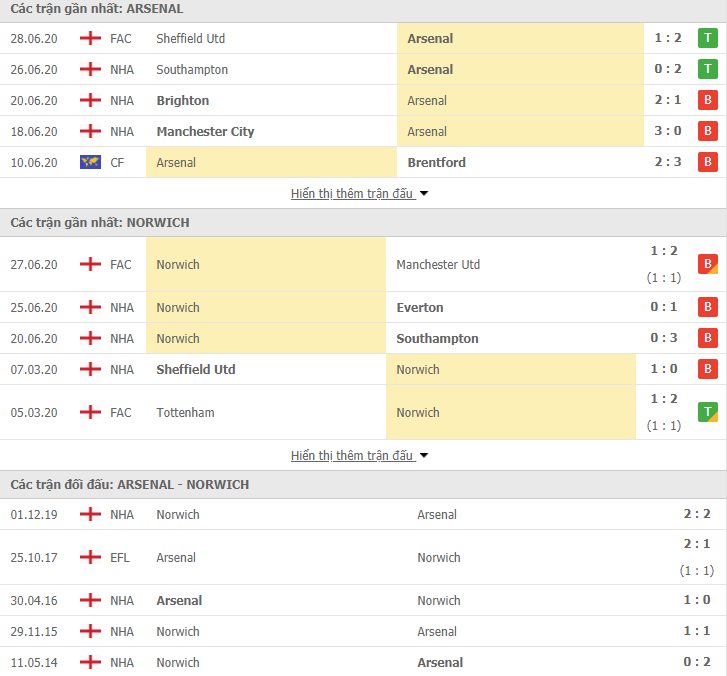Click 2 : 2 score of 01.12.19 match
Screen dimensions: 727x676
click(697, 514)
